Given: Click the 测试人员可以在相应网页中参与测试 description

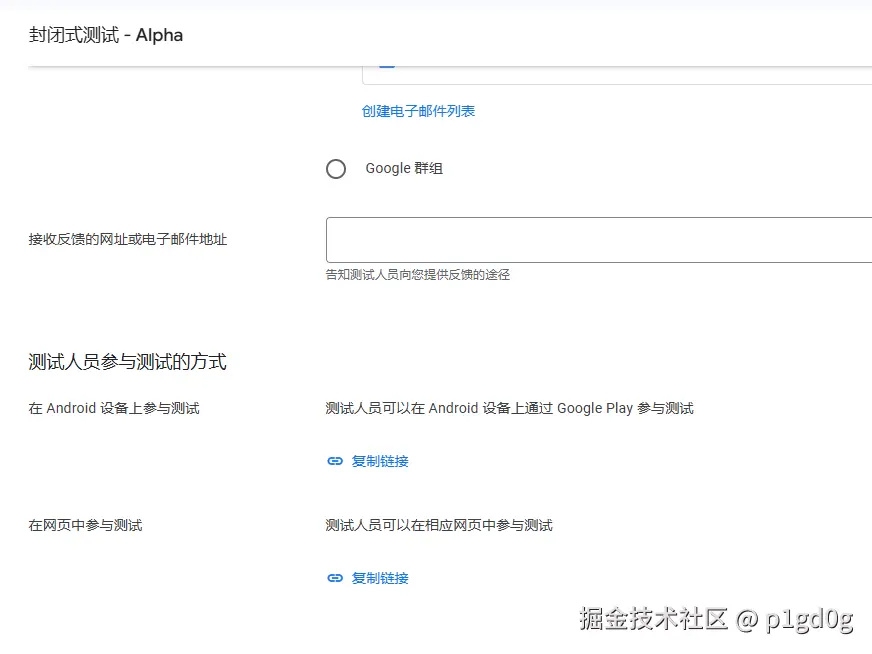Looking at the screenshot, I should tap(439, 526).
